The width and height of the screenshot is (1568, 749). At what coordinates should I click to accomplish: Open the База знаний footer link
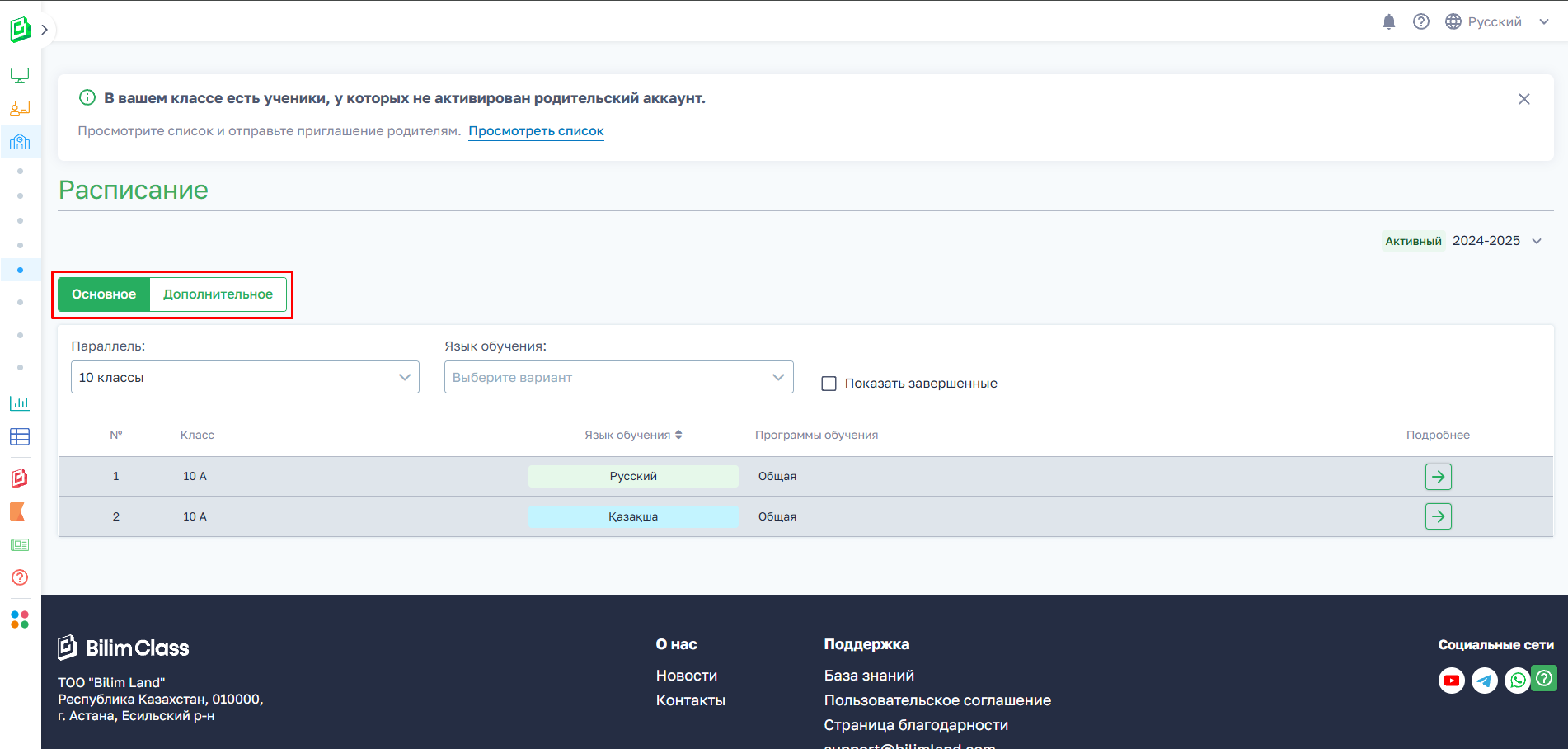[x=869, y=676]
